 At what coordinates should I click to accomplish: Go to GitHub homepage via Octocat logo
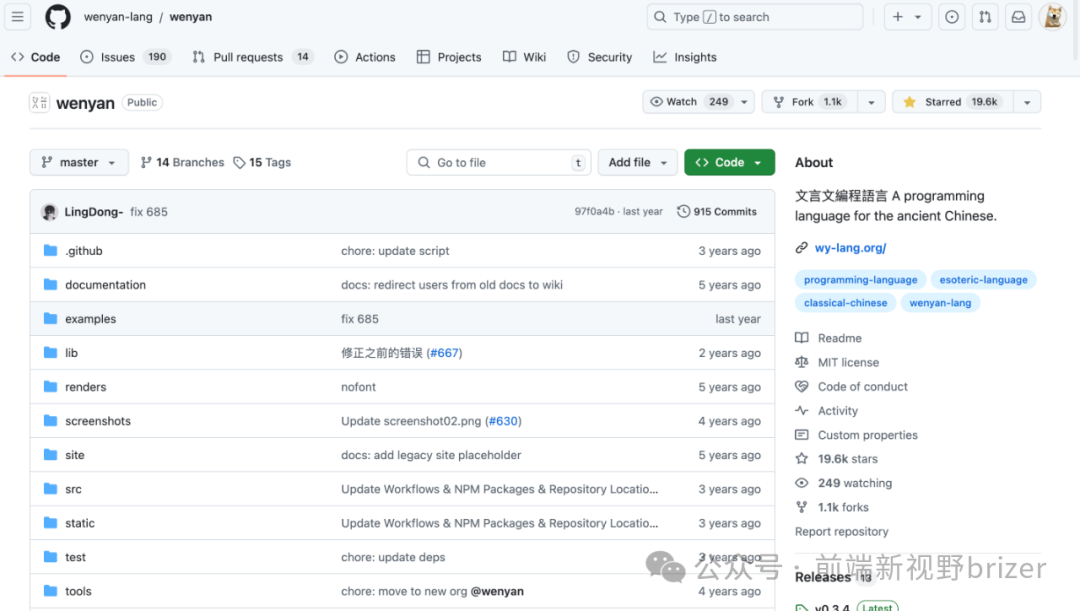pyautogui.click(x=58, y=17)
